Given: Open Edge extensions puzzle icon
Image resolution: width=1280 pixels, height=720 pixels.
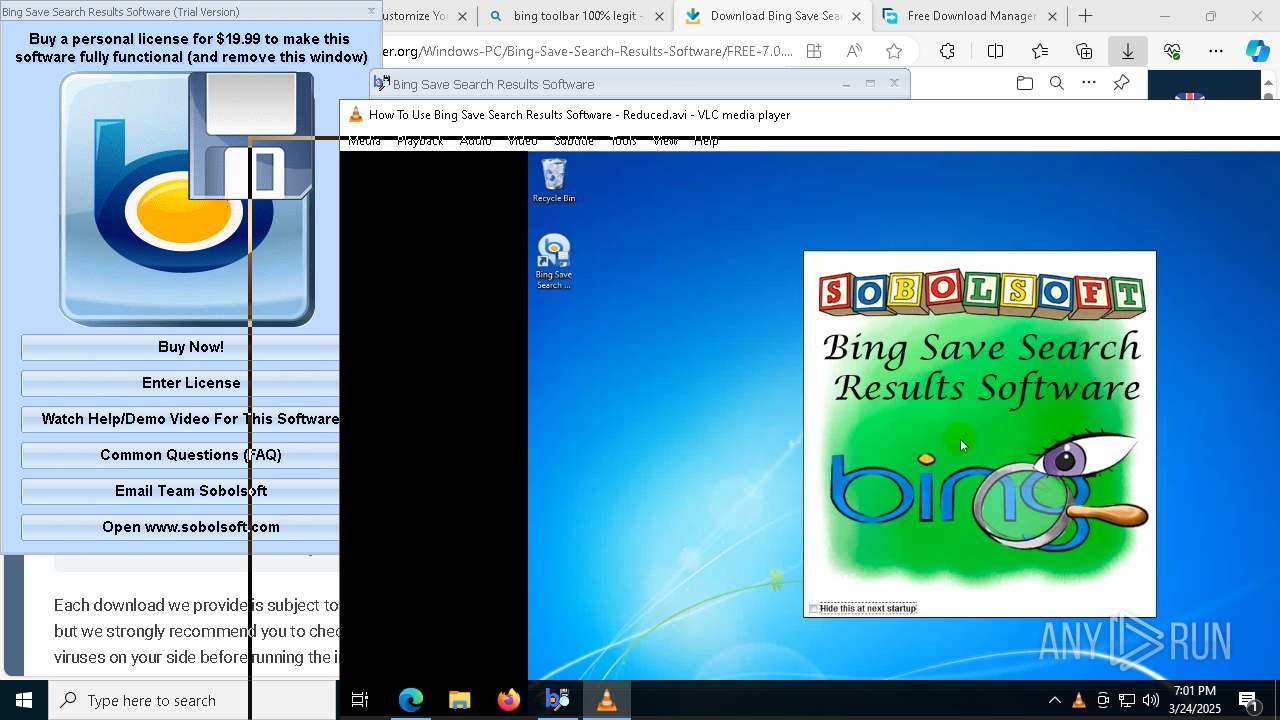Looking at the screenshot, I should 947,51.
